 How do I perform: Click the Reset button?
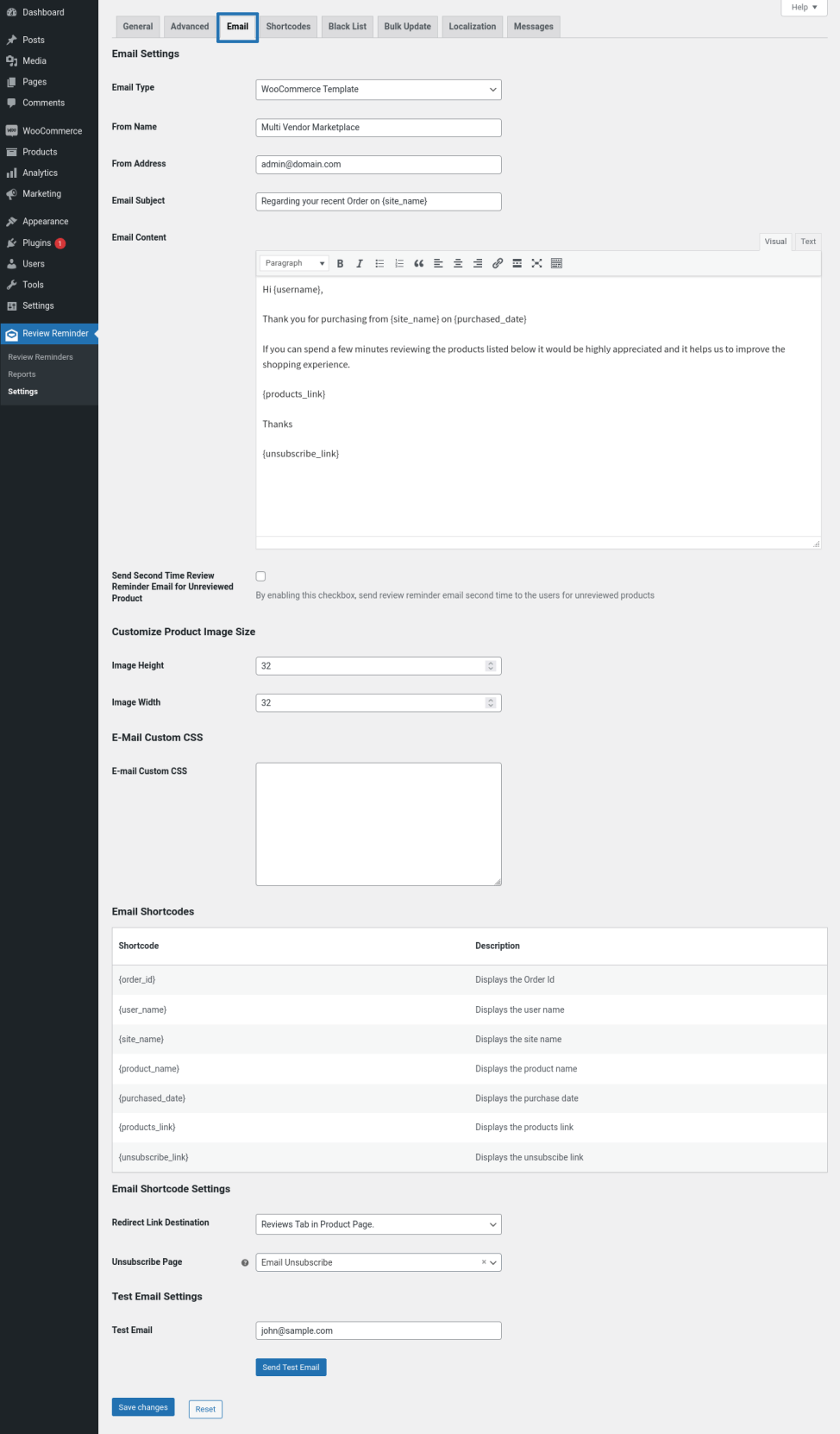[205, 1409]
